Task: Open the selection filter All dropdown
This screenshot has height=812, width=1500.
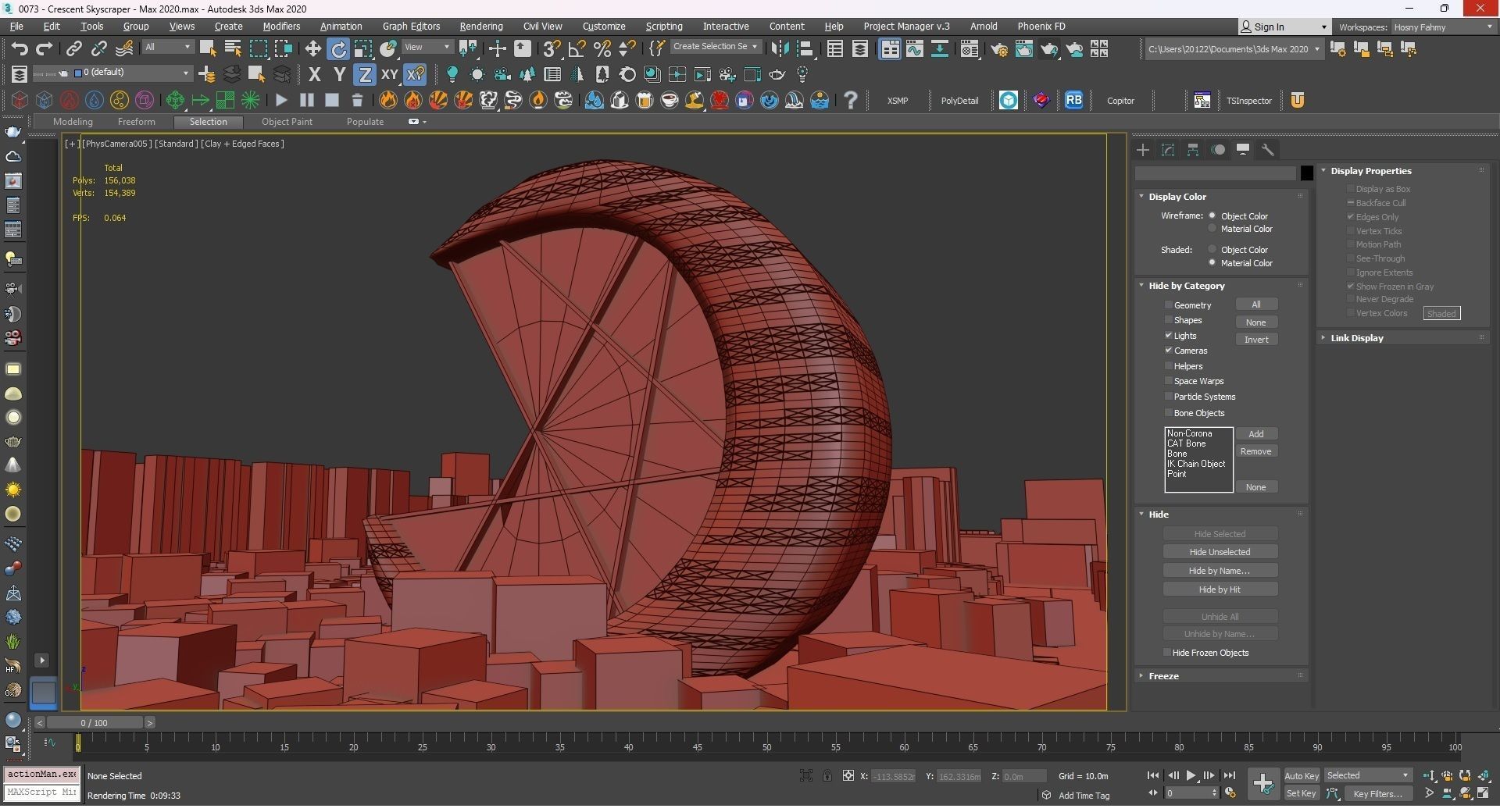Action: click(167, 47)
